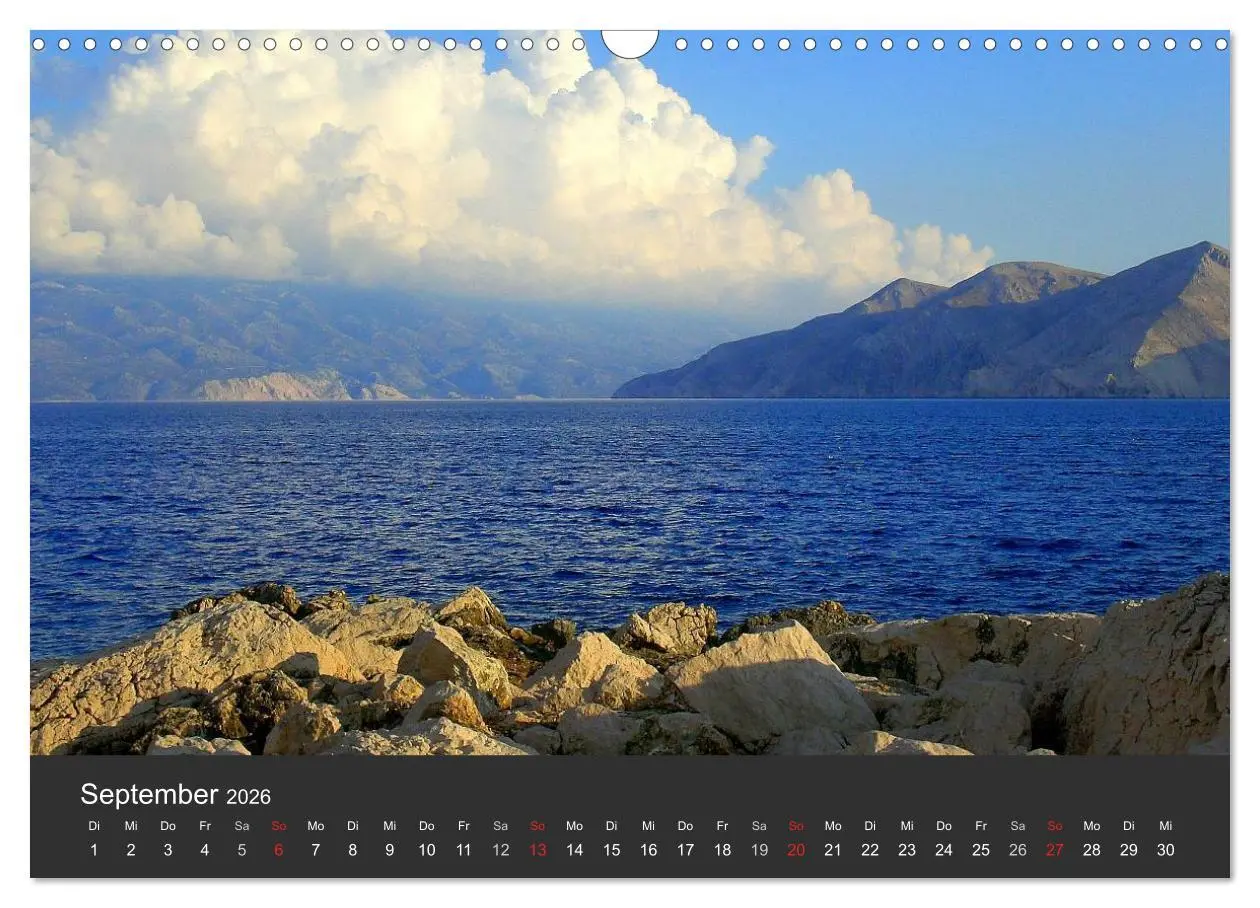This screenshot has height=908, width=1260.
Task: Click the date 15 in the date strip
Action: coord(612,850)
